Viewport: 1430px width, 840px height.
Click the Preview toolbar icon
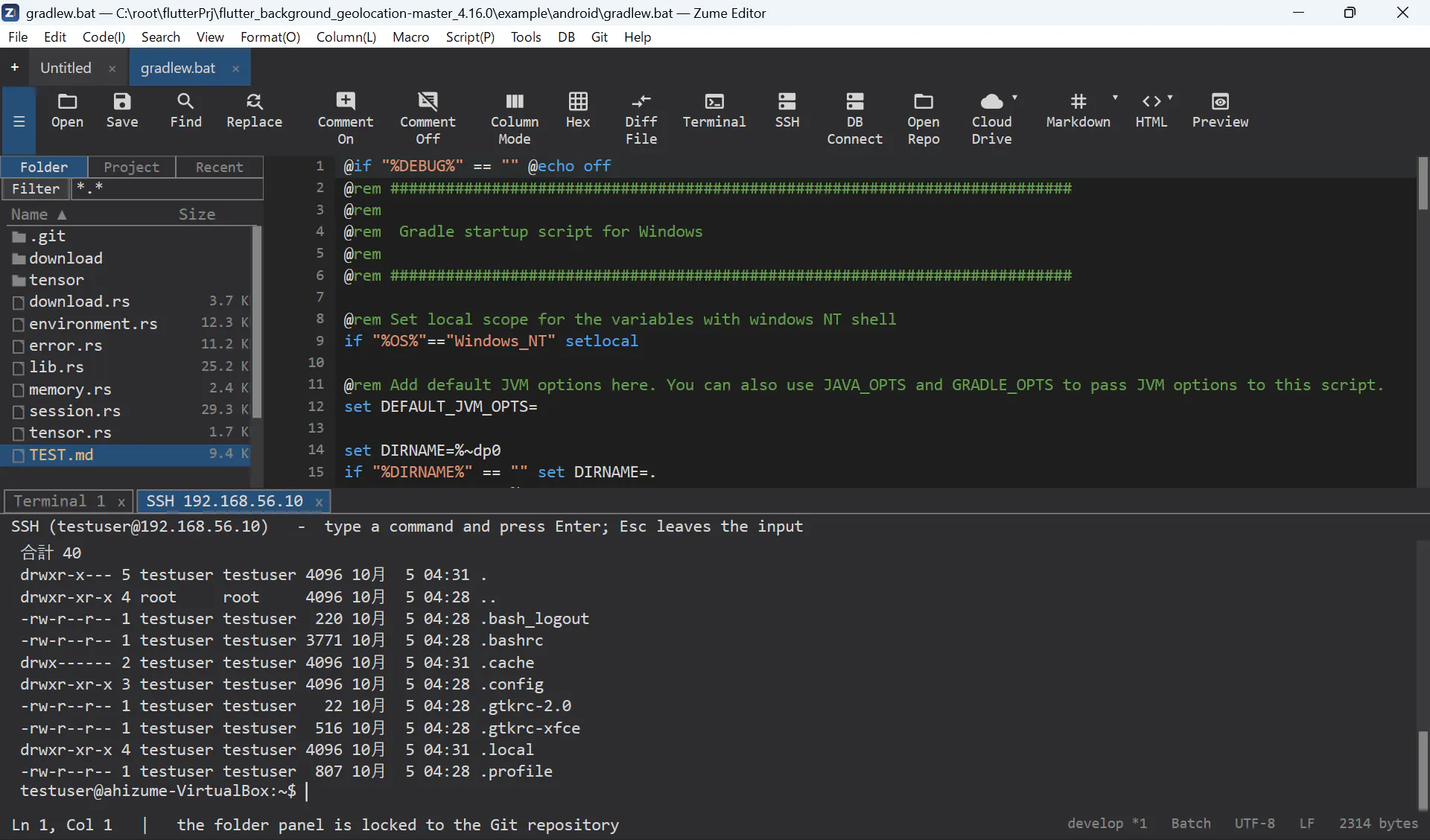pyautogui.click(x=1220, y=112)
